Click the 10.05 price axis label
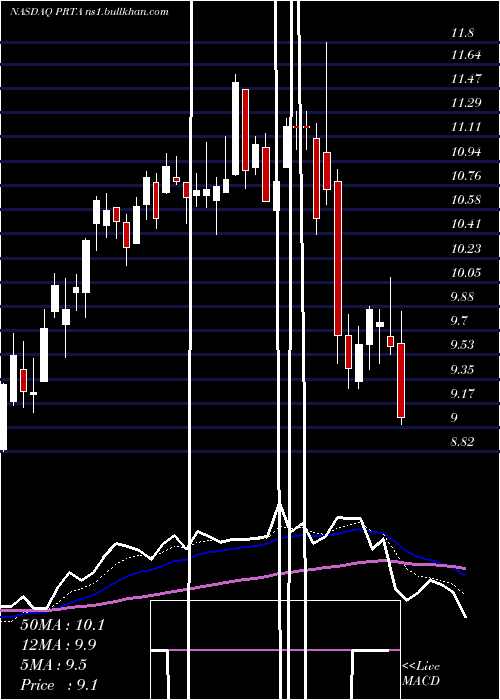 pos(466,272)
